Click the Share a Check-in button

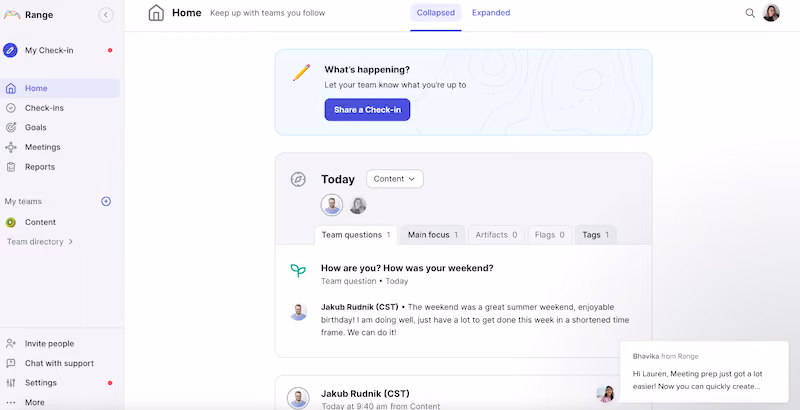367,110
